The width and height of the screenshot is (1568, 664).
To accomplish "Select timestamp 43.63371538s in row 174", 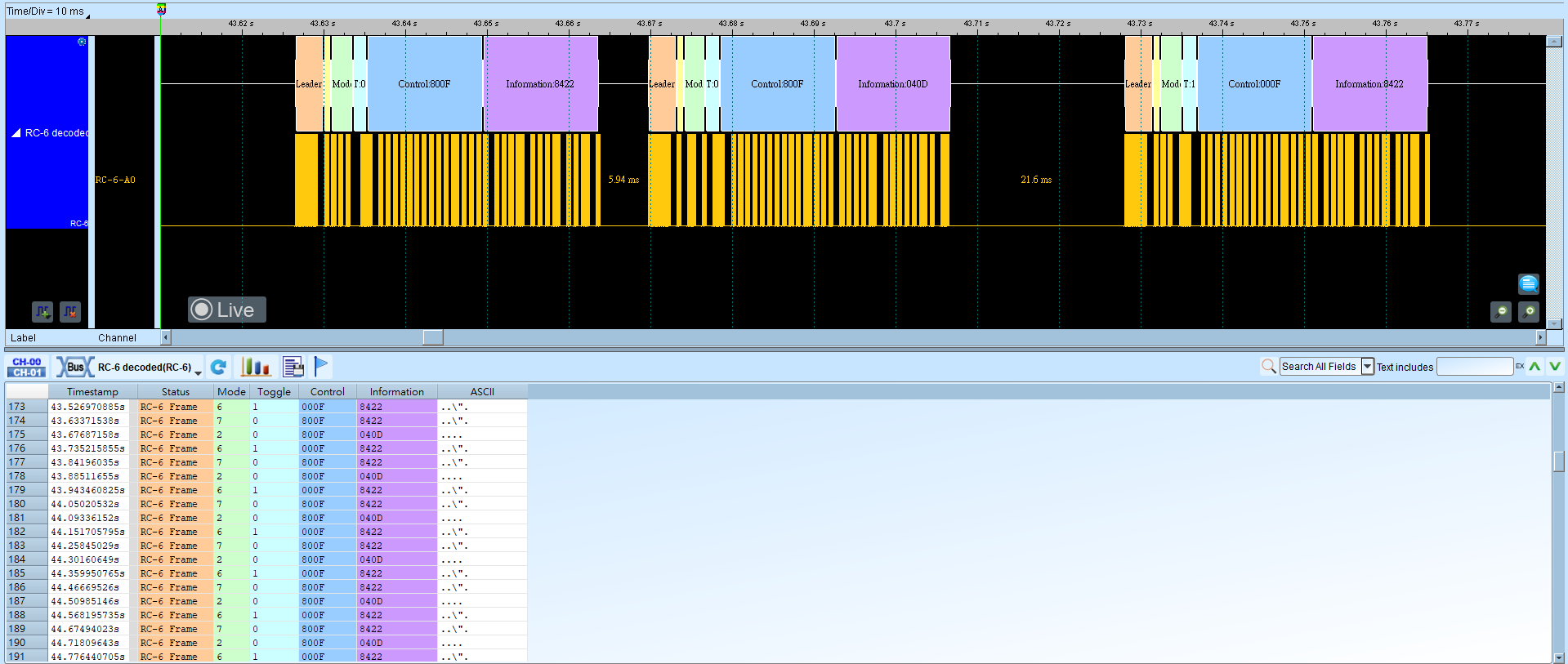I will coord(85,421).
